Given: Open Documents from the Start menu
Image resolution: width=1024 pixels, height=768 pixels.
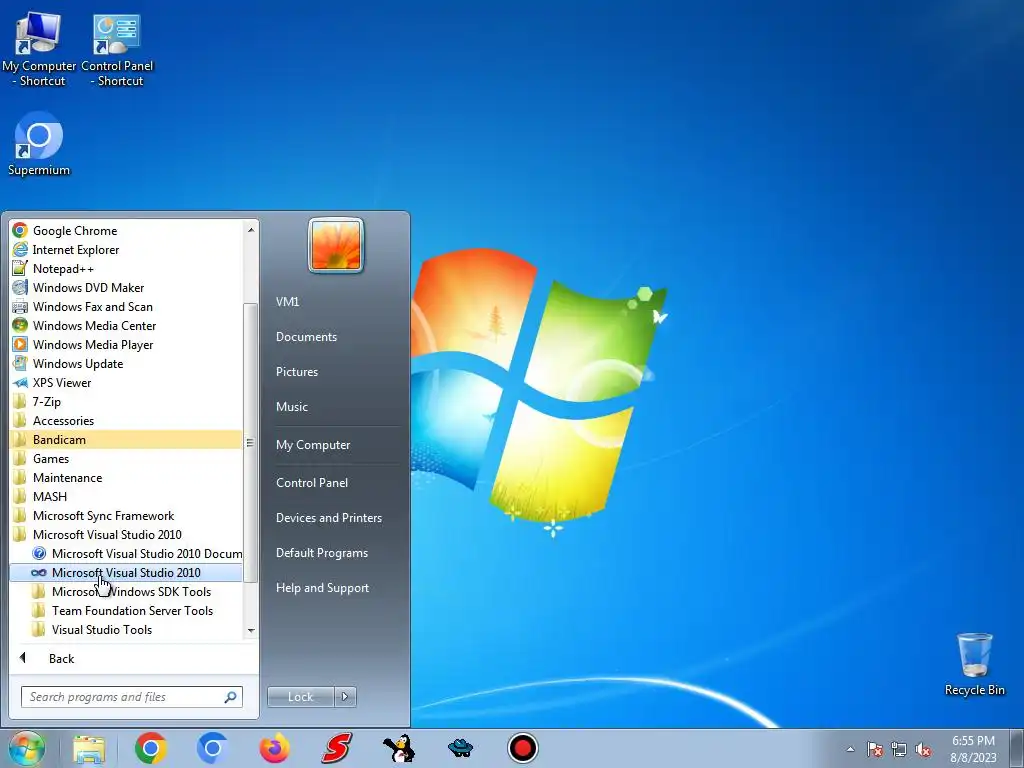Looking at the screenshot, I should pos(306,337).
